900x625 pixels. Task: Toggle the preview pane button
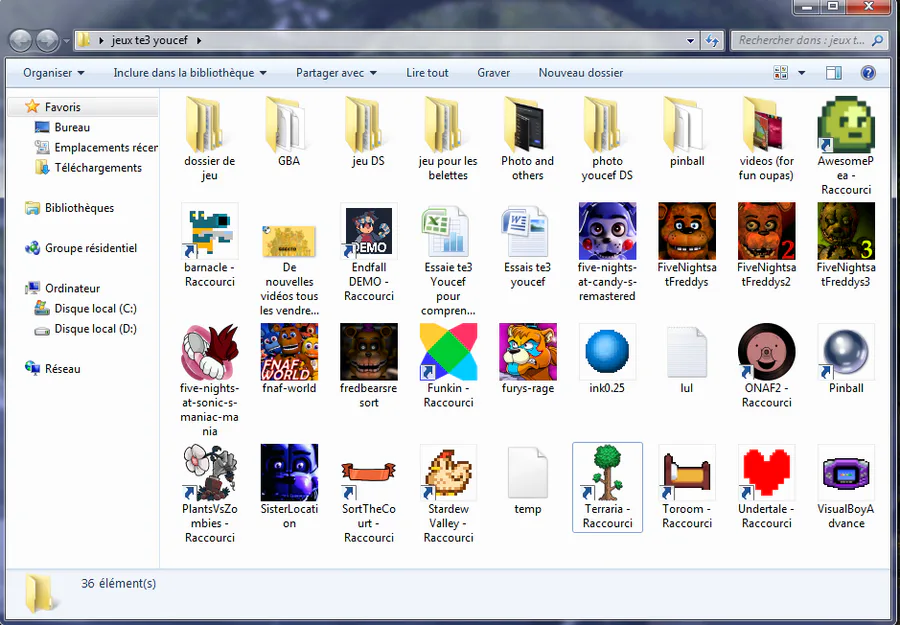[833, 73]
